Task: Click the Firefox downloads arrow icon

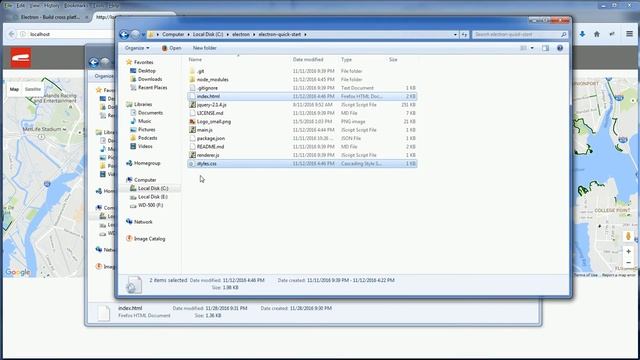Action: click(x=582, y=34)
